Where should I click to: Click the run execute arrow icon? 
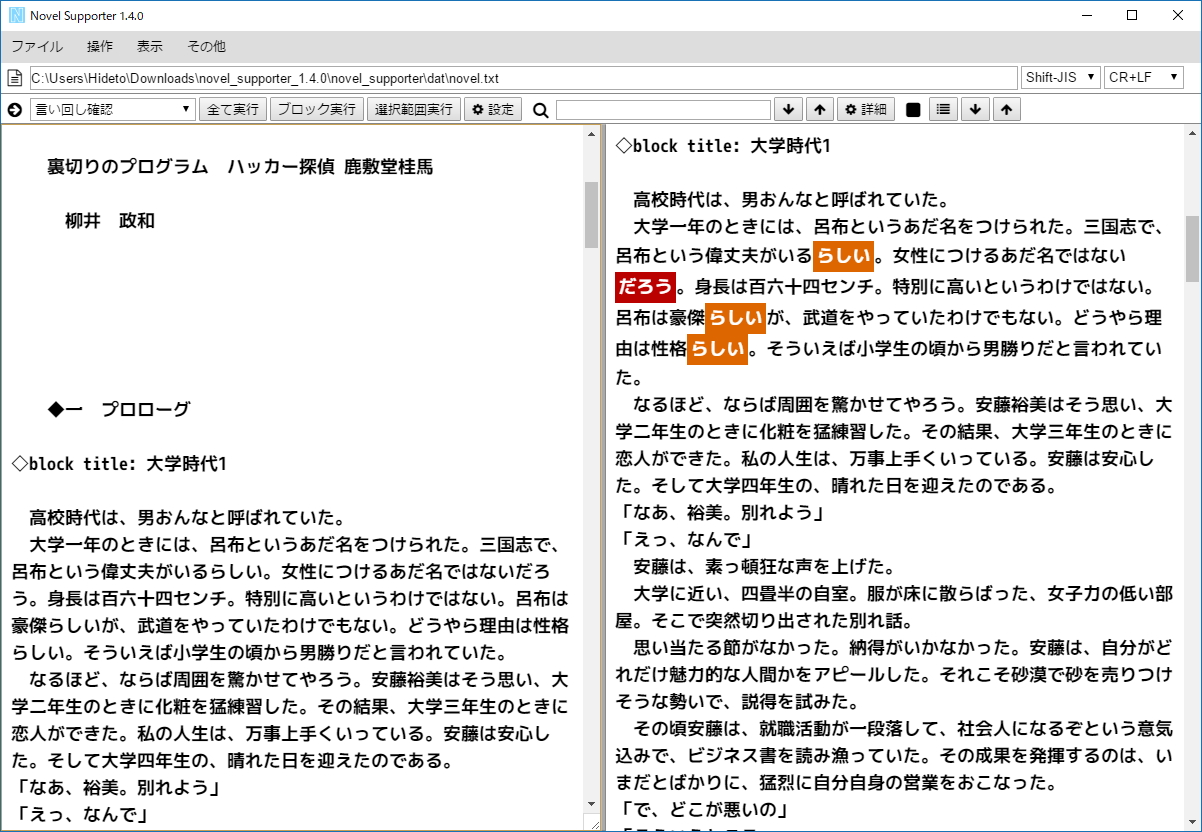(13, 109)
